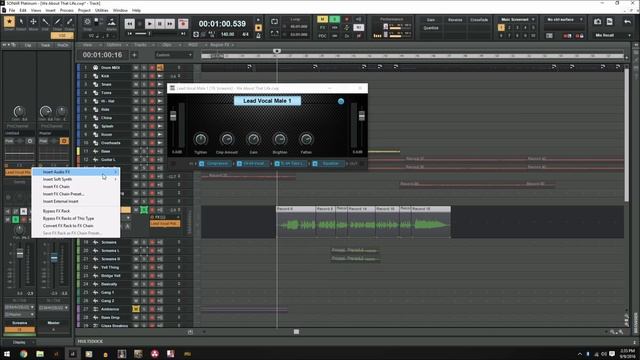Choose Insert External Insert in context menu
This screenshot has width=640, height=360.
76,201
